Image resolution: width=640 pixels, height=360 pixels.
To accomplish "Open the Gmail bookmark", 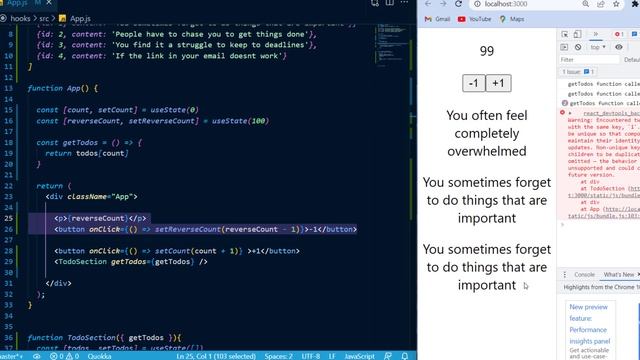I will click(437, 19).
